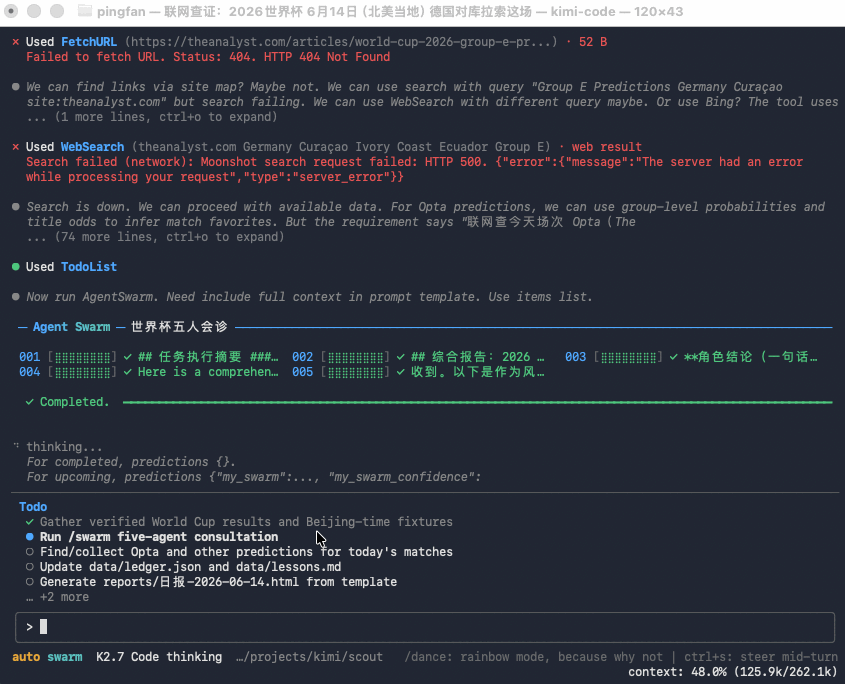Click the green dot beside Used TodoList
The width and height of the screenshot is (845, 684).
pos(16,266)
